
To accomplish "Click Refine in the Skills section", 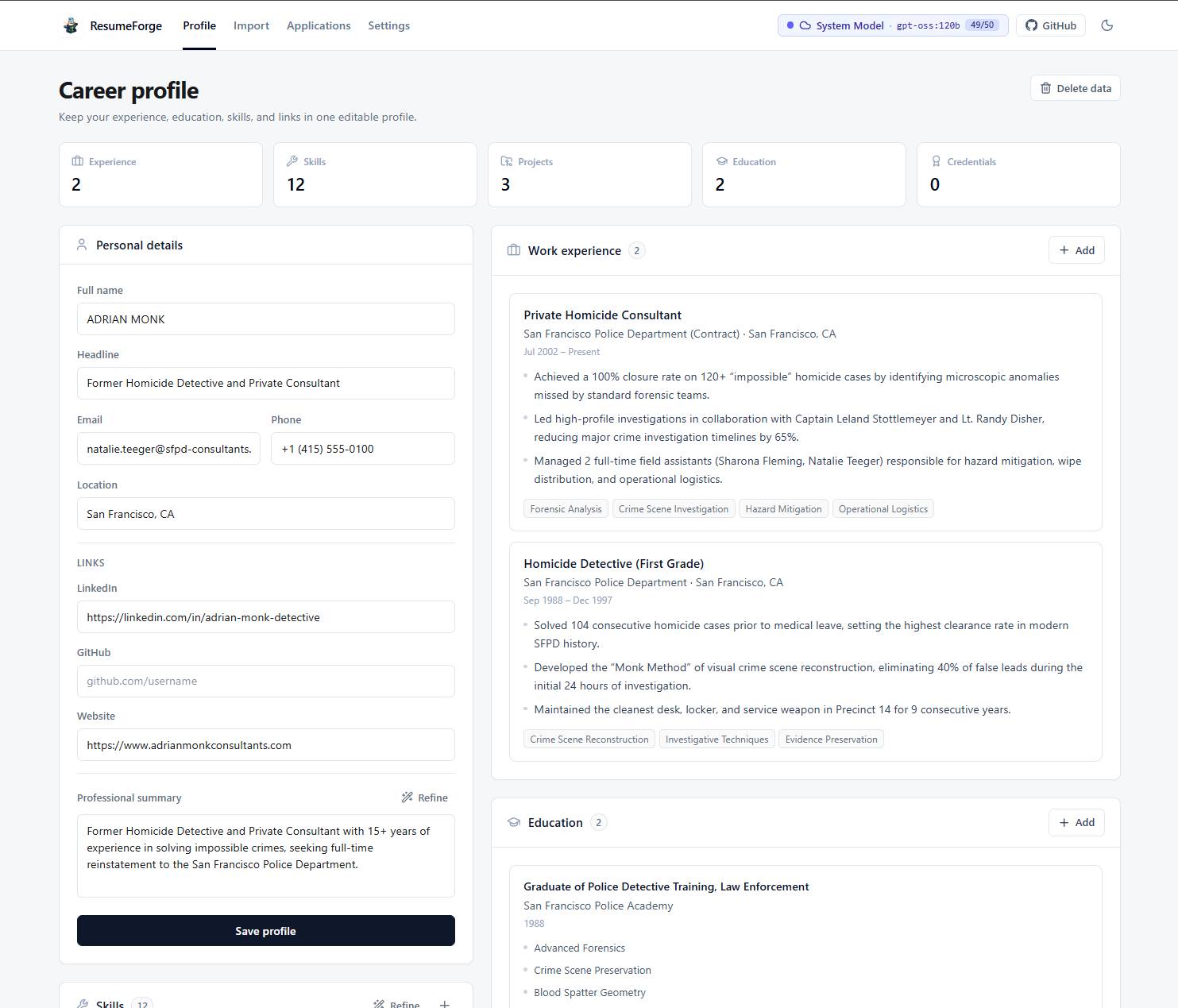I will [x=396, y=1004].
